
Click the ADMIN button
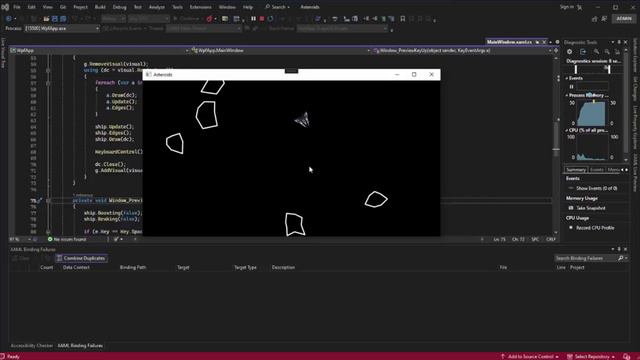click(x=624, y=19)
